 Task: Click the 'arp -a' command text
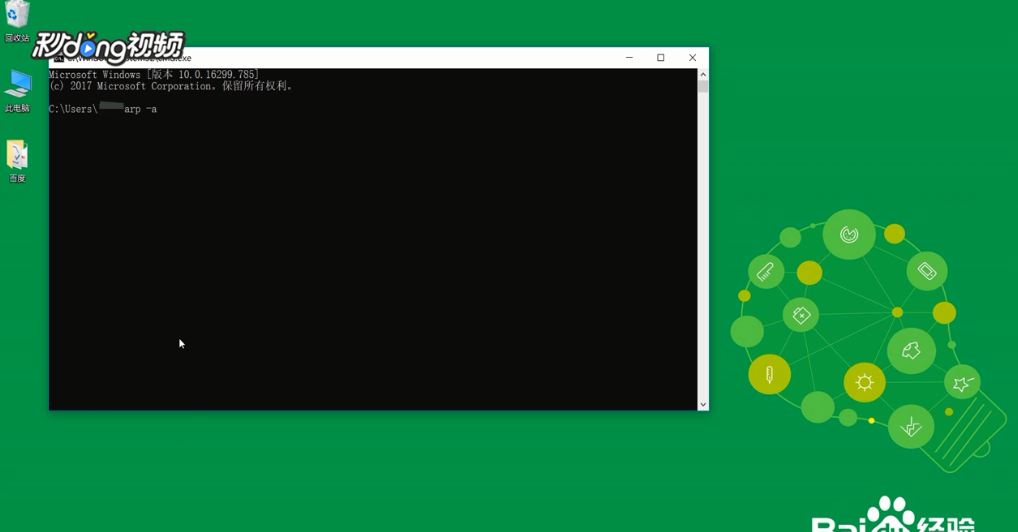(x=140, y=109)
